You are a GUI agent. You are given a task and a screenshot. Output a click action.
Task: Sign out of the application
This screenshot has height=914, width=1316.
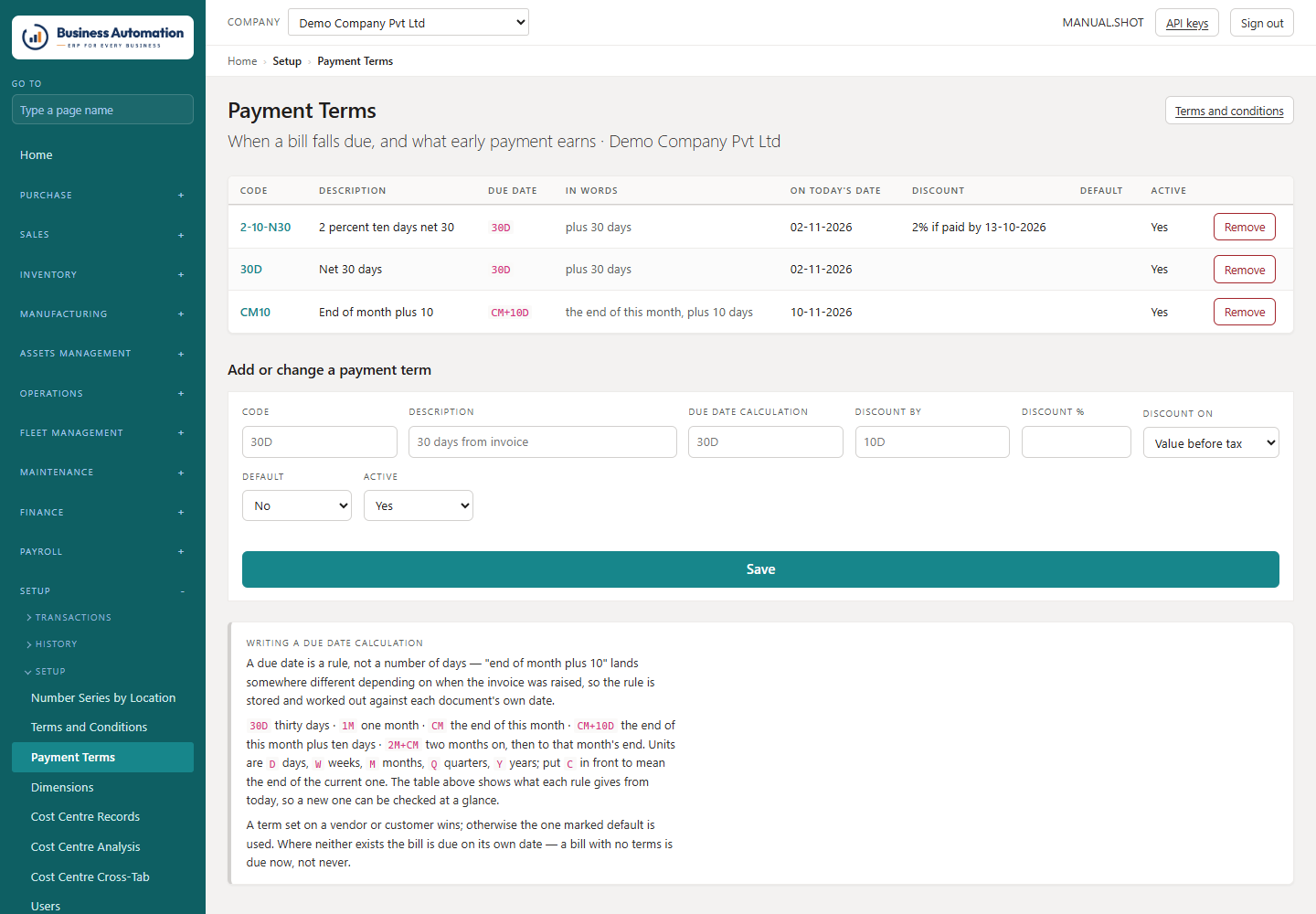pos(1262,23)
